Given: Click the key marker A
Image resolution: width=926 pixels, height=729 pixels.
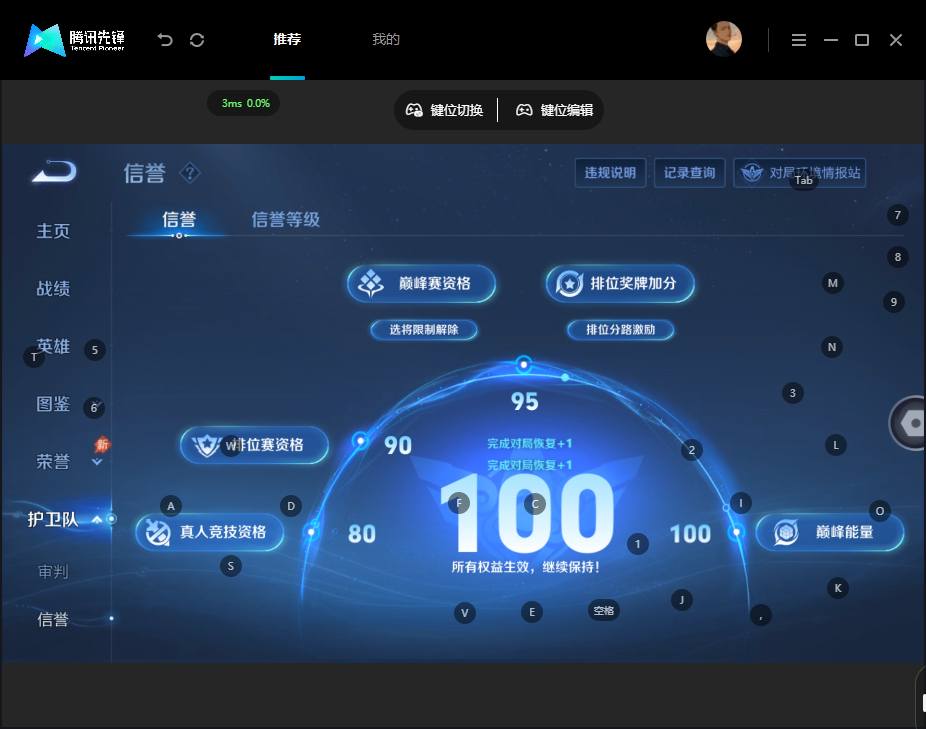Looking at the screenshot, I should (x=171, y=506).
